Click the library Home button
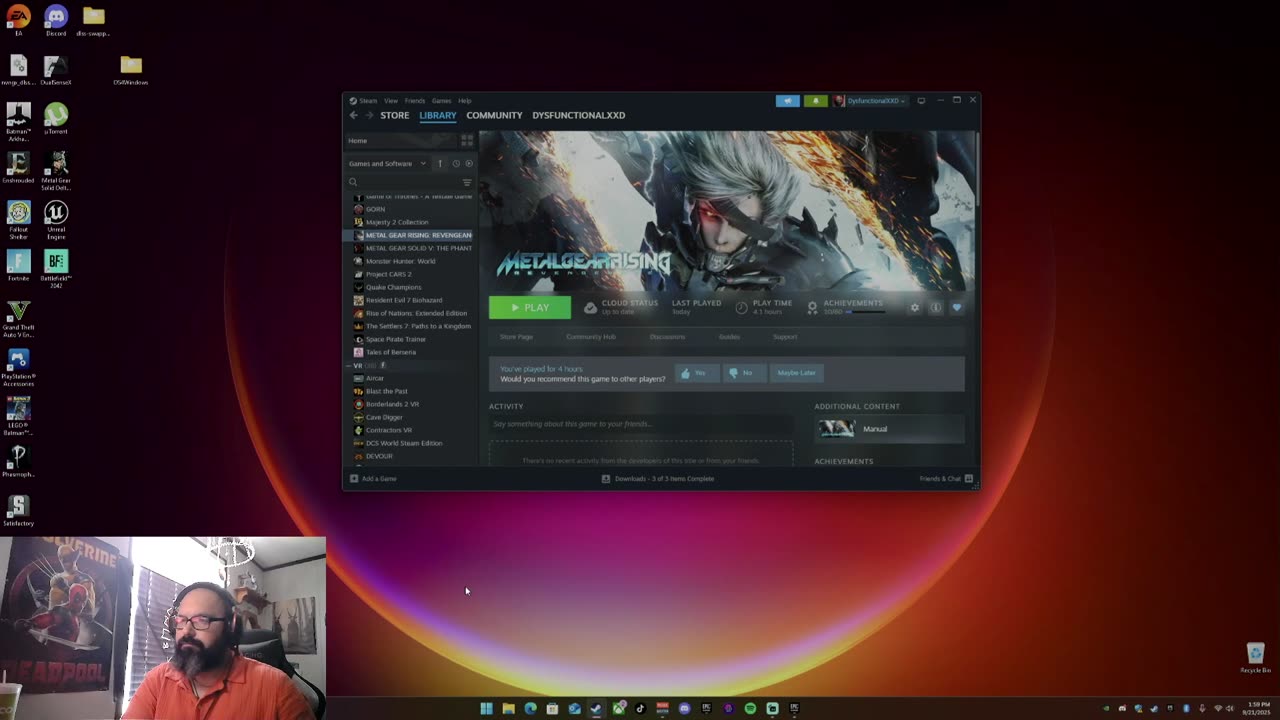This screenshot has width=1280, height=720. [400, 141]
